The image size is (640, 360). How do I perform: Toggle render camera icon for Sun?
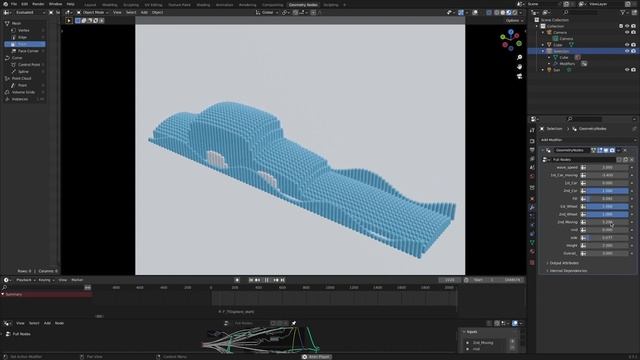(633, 70)
